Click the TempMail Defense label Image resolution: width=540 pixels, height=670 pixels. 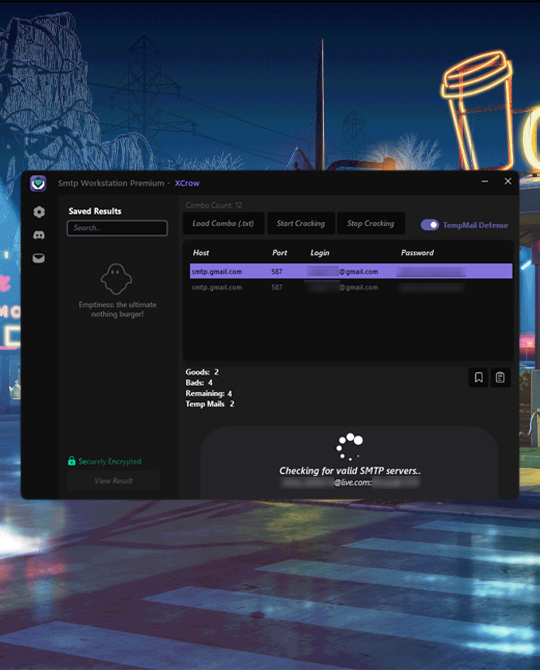[475, 225]
